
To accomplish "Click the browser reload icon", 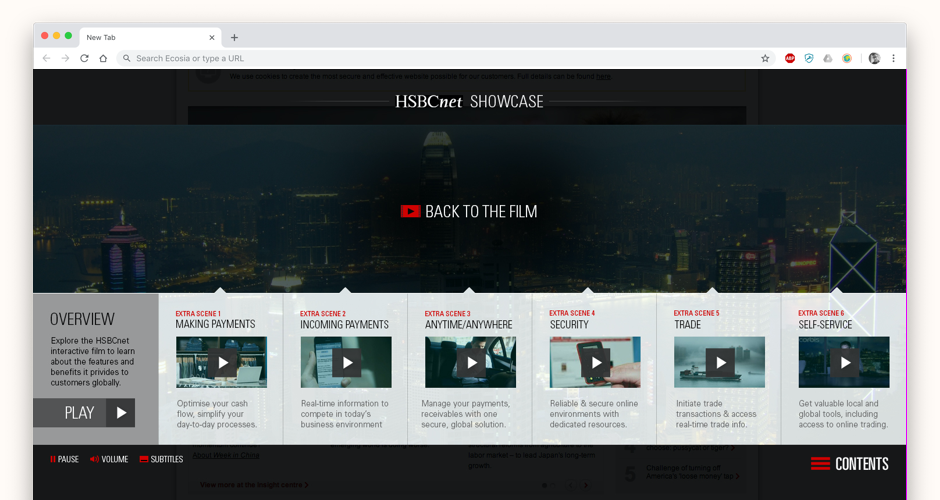I will (x=84, y=58).
